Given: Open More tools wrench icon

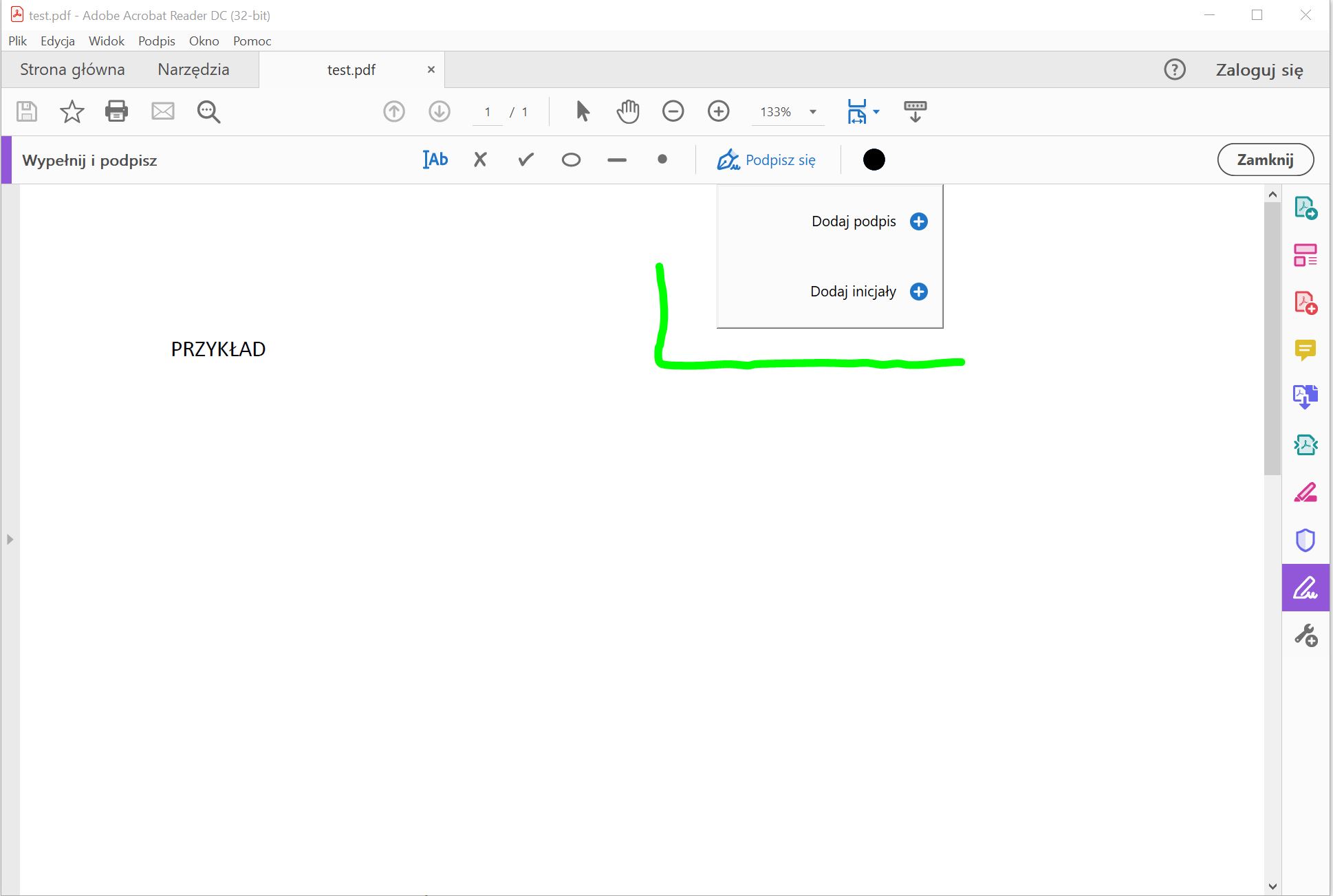Looking at the screenshot, I should 1305,635.
